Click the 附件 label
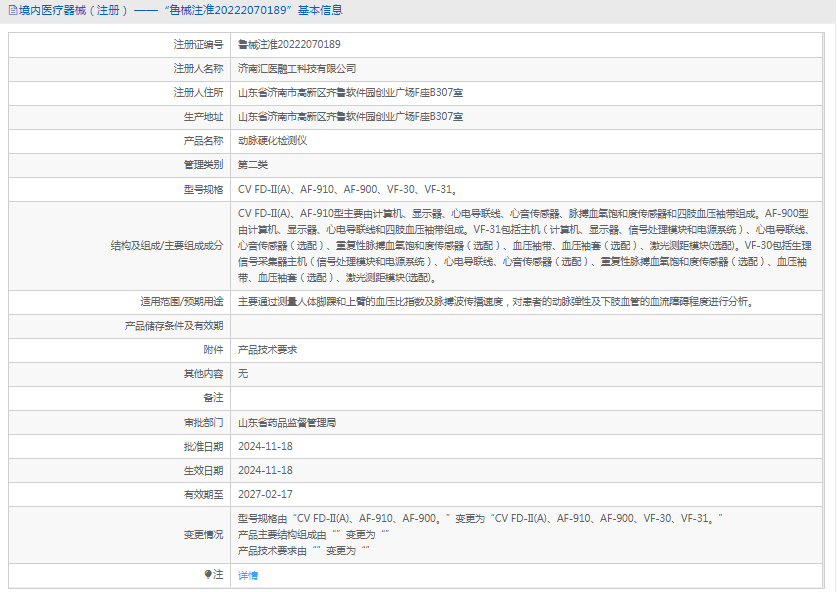Image resolution: width=837 pixels, height=592 pixels. 213,350
